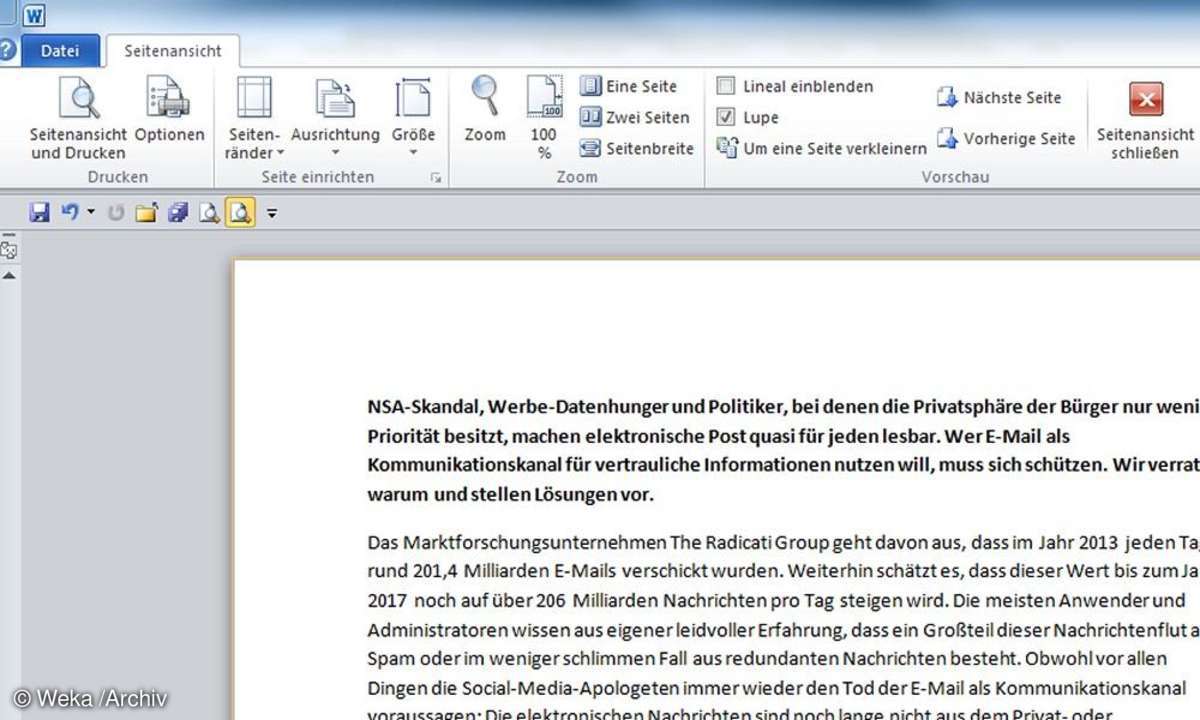Image resolution: width=1200 pixels, height=720 pixels.
Task: Click the highlighted page preview icon
Action: coord(240,212)
